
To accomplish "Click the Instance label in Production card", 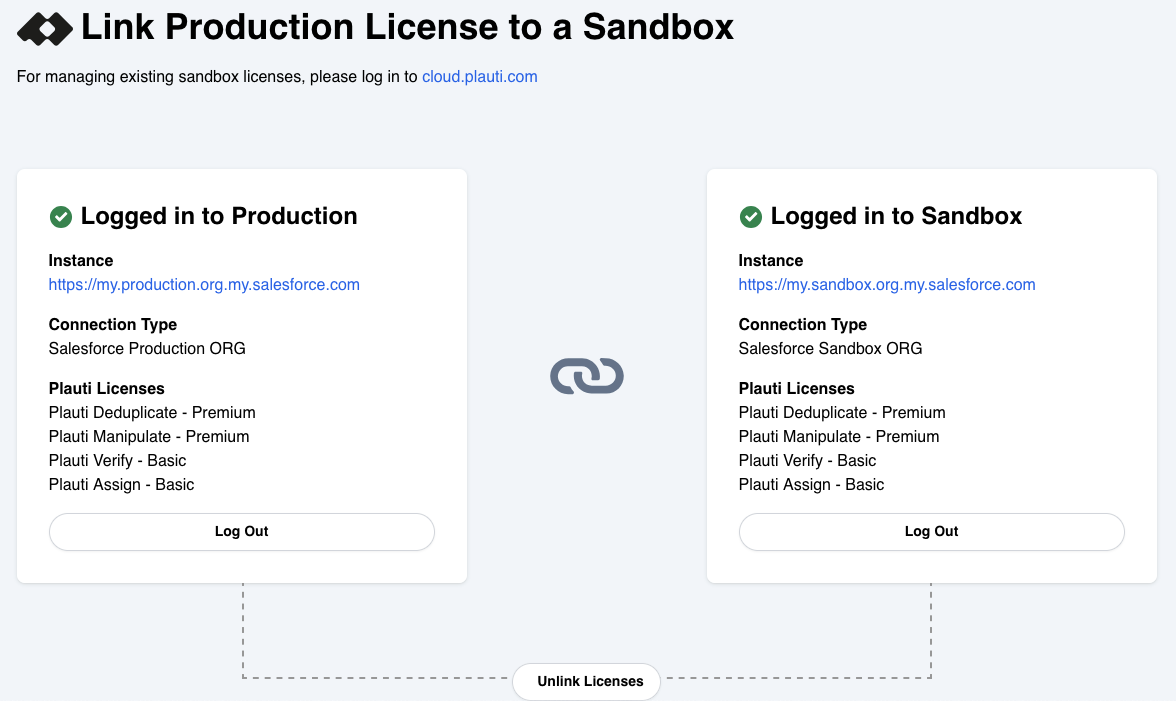I will click(81, 261).
